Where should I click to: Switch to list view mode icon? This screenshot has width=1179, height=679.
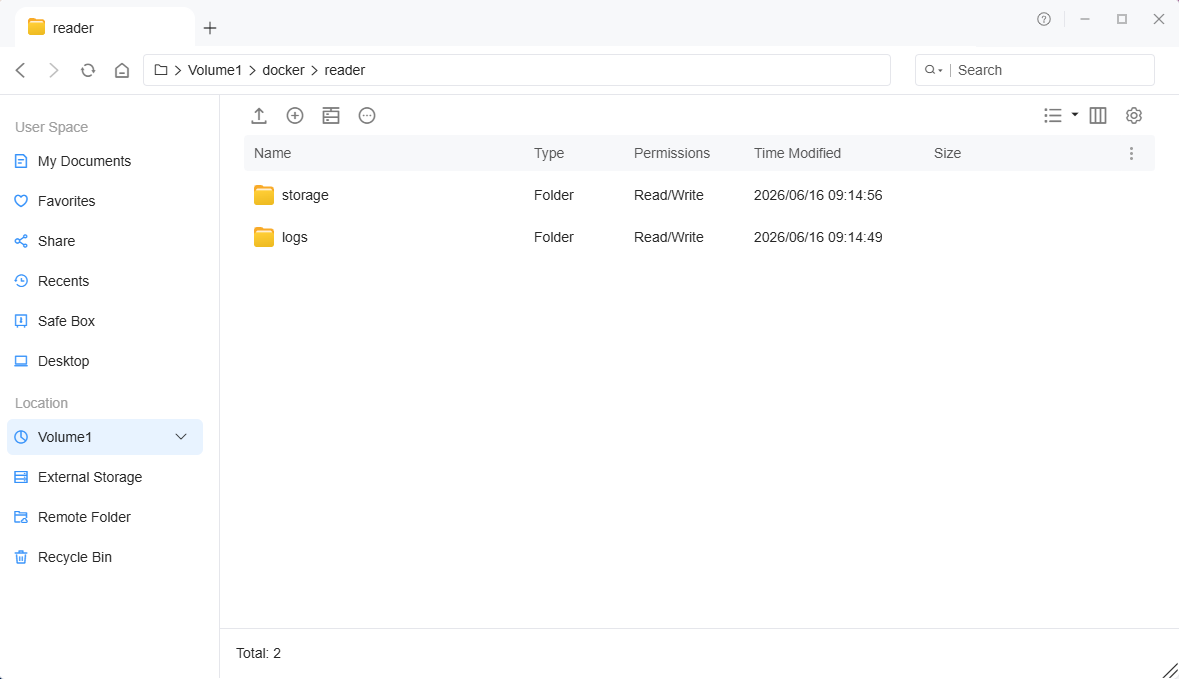coord(1053,115)
